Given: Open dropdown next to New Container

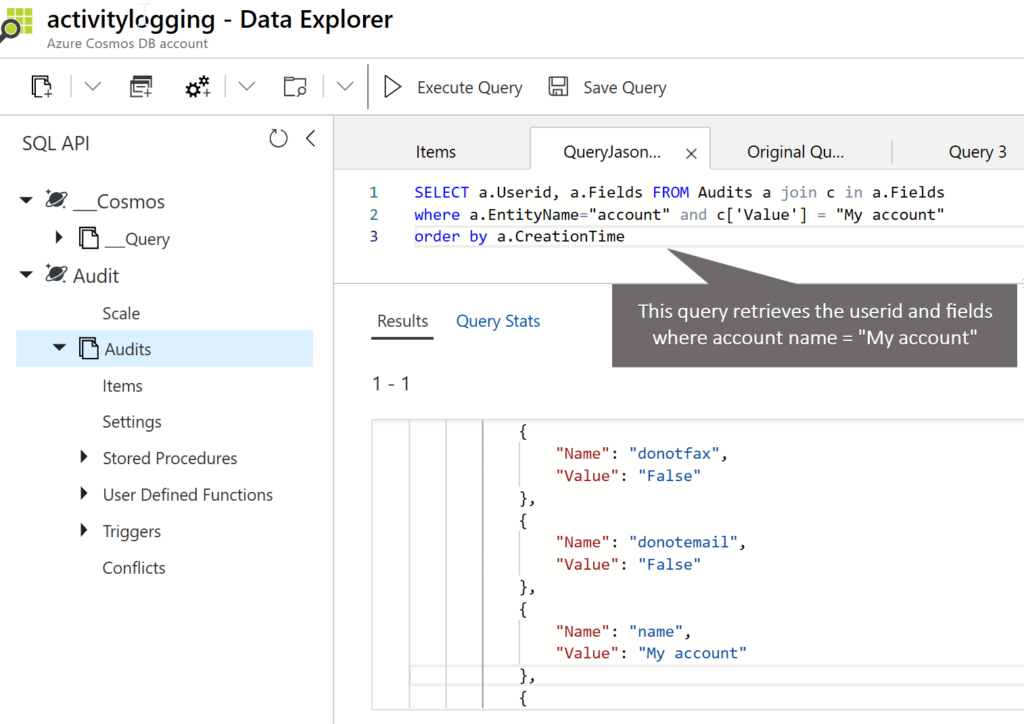Looking at the screenshot, I should pos(92,87).
